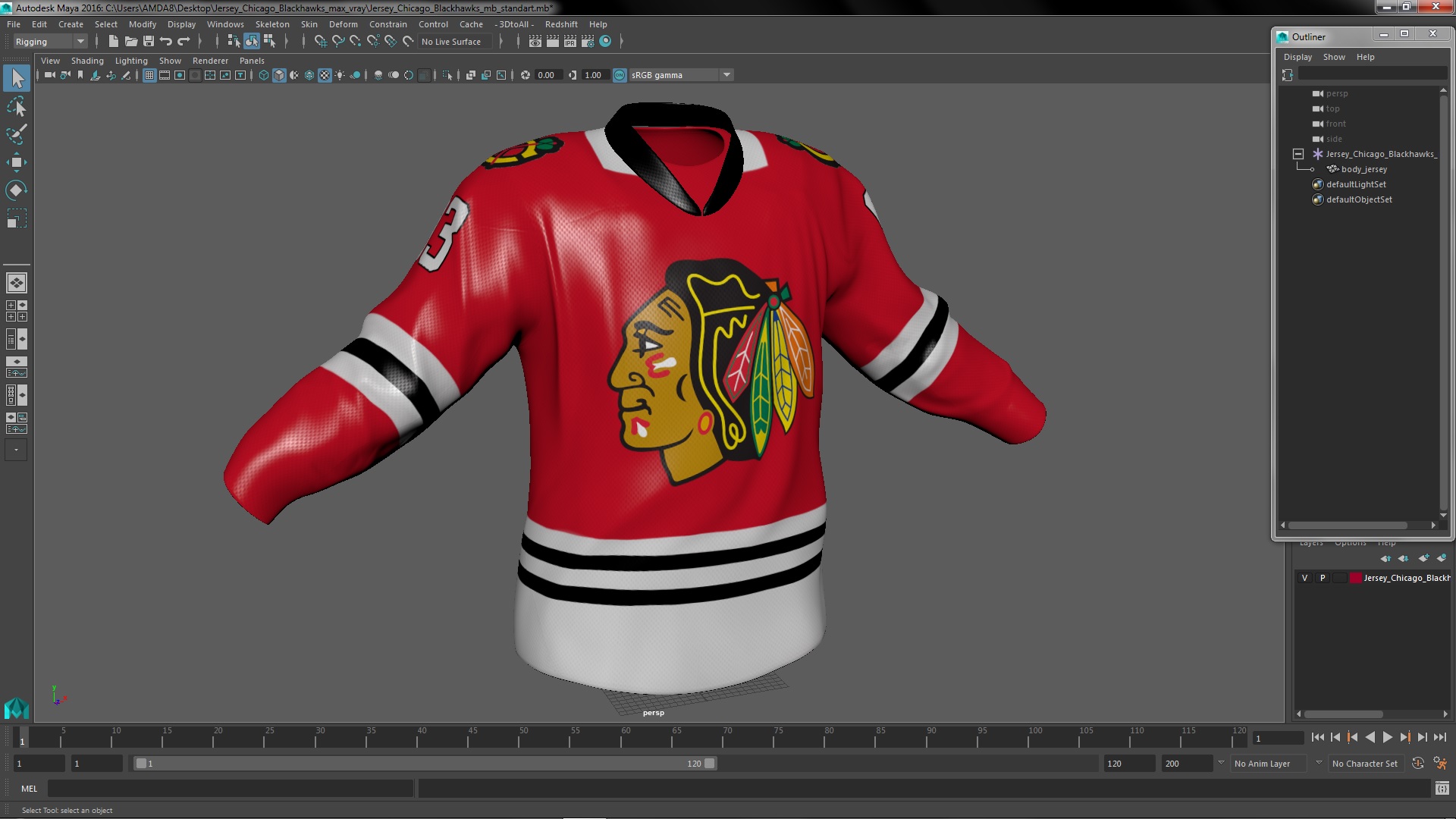Toggle smooth shade all in viewport
This screenshot has height=819, width=1456.
click(x=279, y=75)
